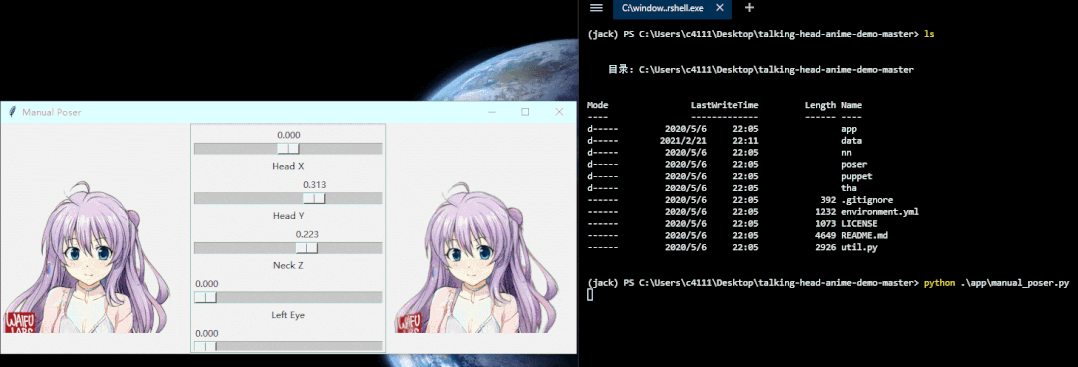Maximize the Manual Poser window
Viewport: 1078px width, 367px height.
point(525,112)
